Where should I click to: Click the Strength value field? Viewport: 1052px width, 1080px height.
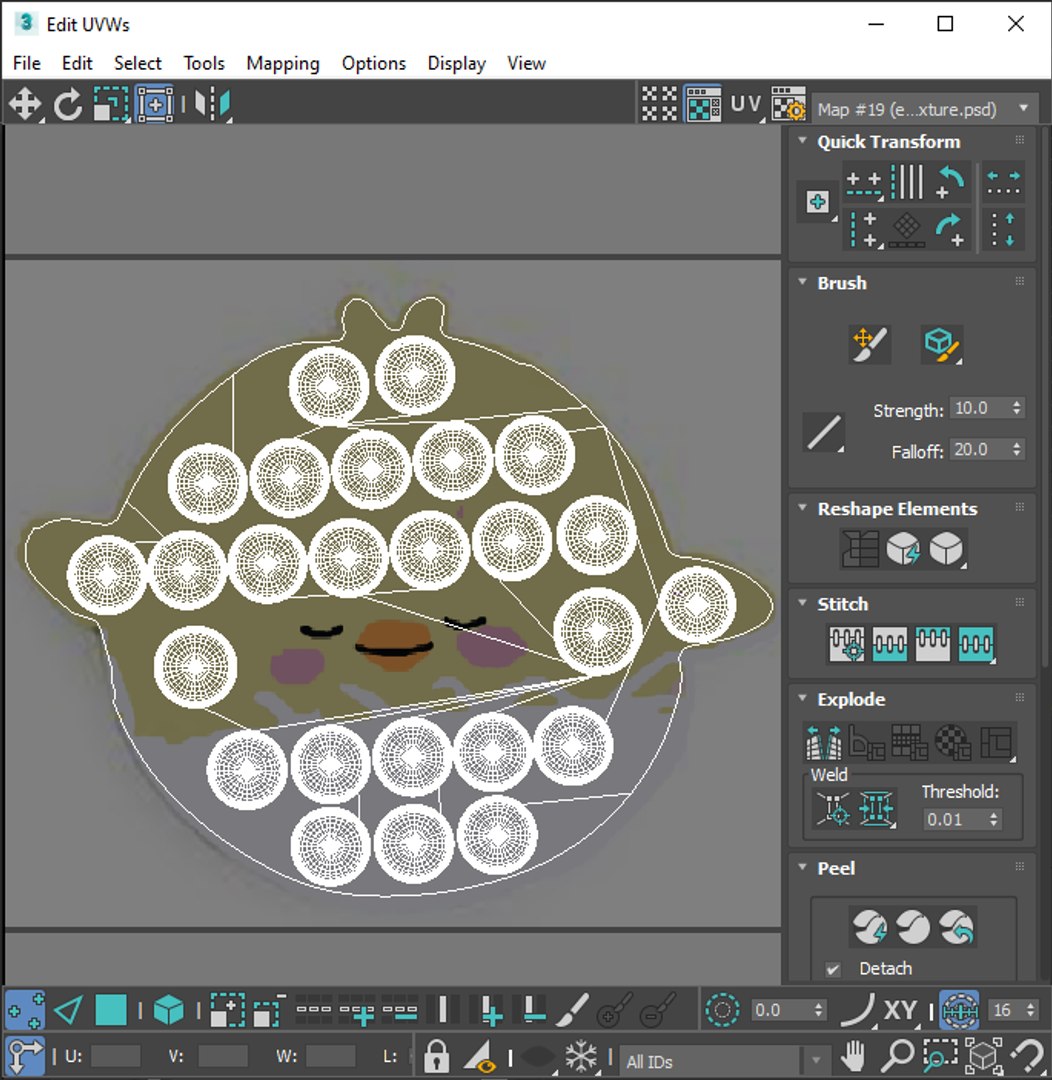click(x=980, y=408)
